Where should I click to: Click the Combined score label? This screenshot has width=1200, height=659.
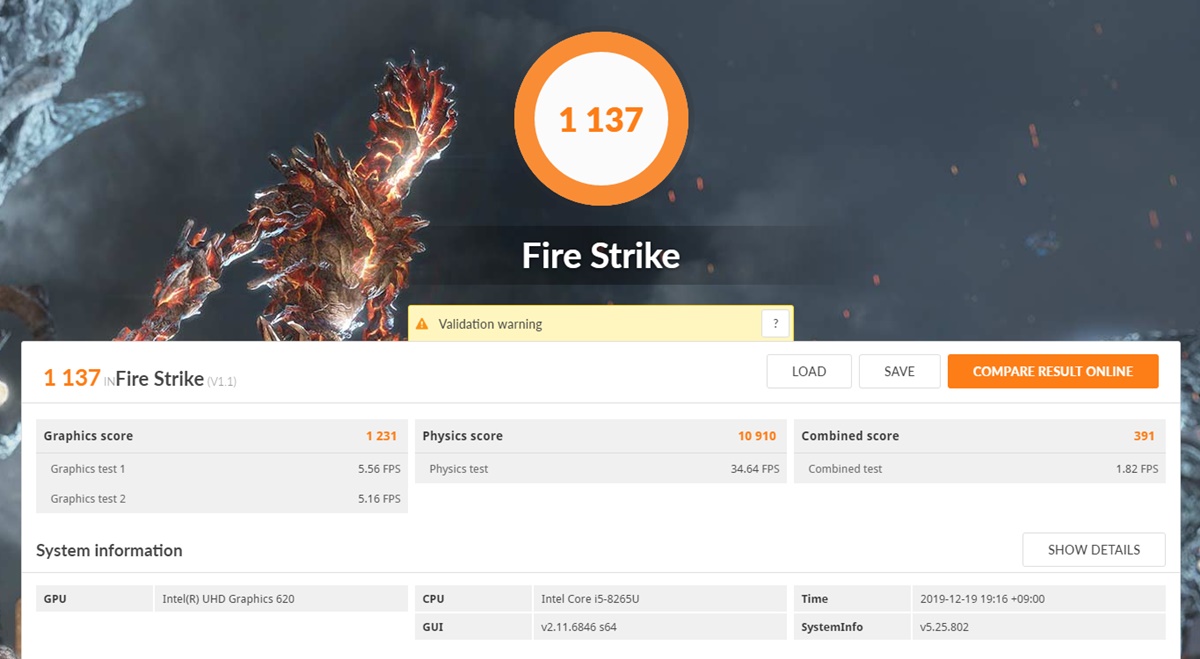[x=850, y=436]
